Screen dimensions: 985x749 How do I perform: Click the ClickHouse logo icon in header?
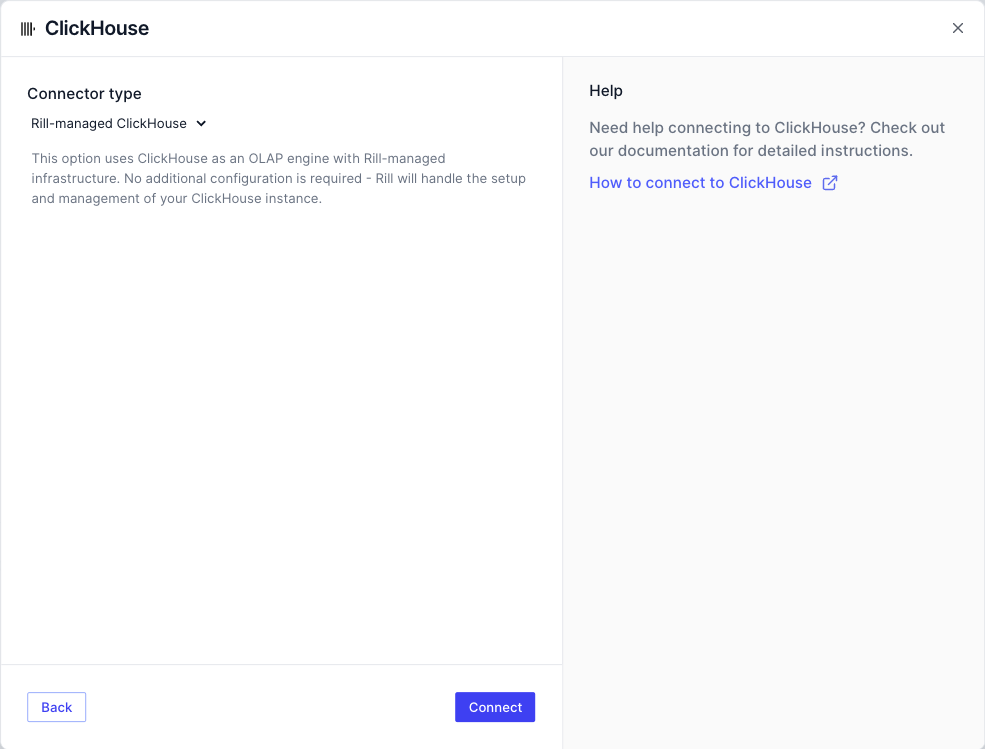[x=28, y=29]
